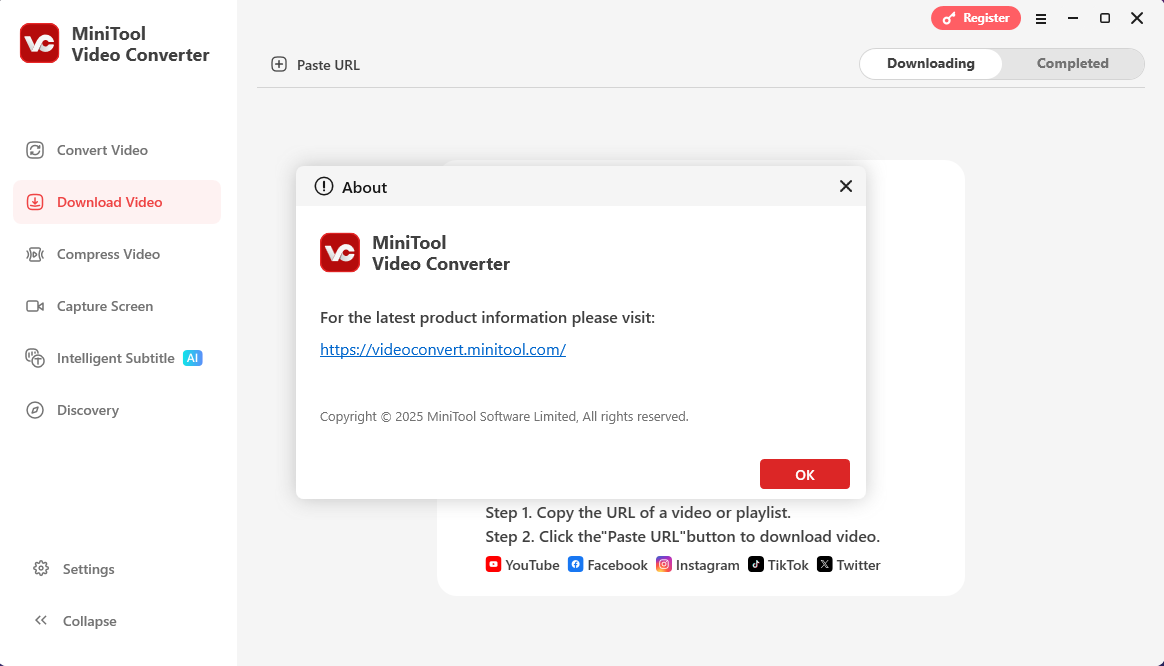Click the TikTok label text
Screen dimensions: 1164x666
pyautogui.click(x=788, y=565)
